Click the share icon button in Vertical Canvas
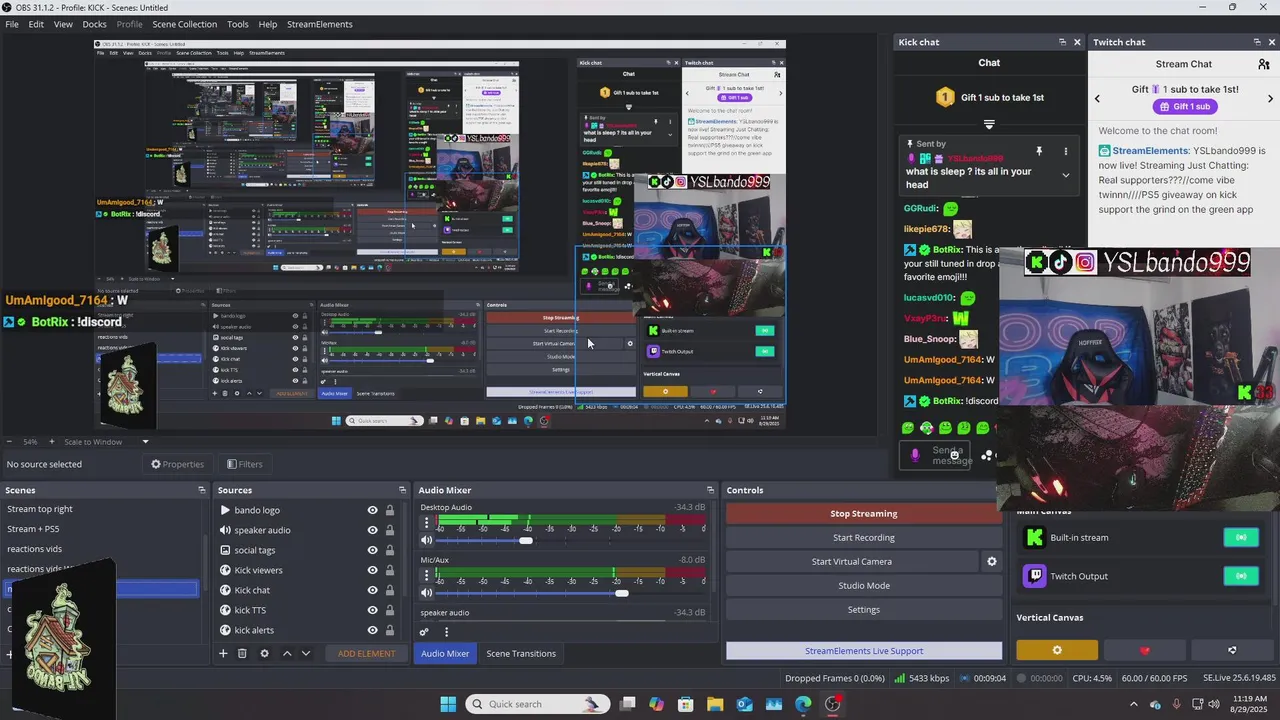This screenshot has height=720, width=1280. tap(1232, 650)
